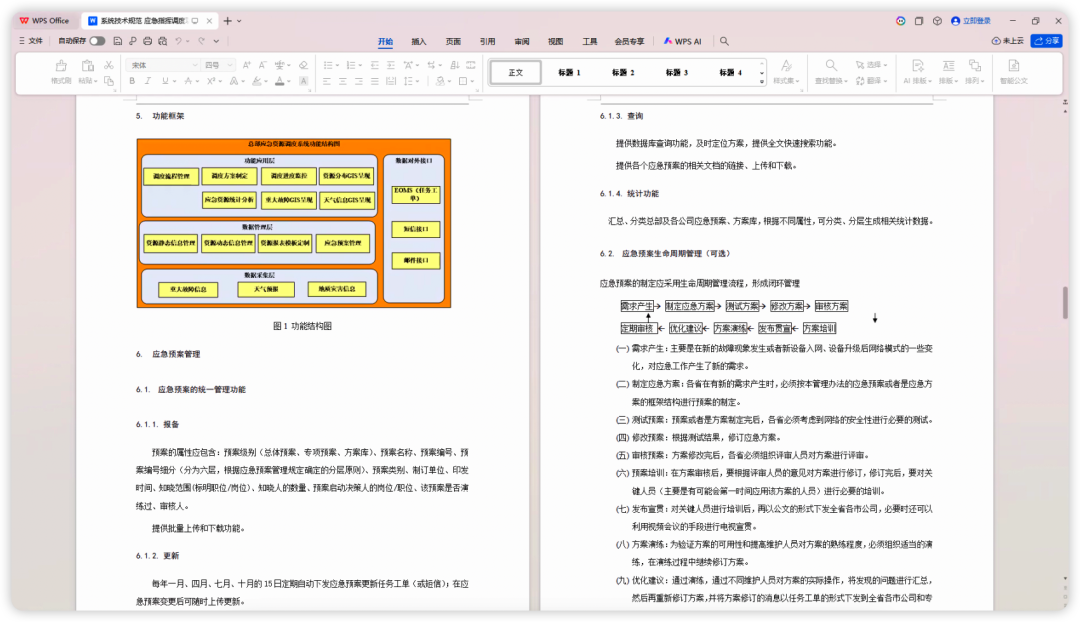Open the 文件 File menu
This screenshot has height=622, width=1080.
click(x=31, y=41)
